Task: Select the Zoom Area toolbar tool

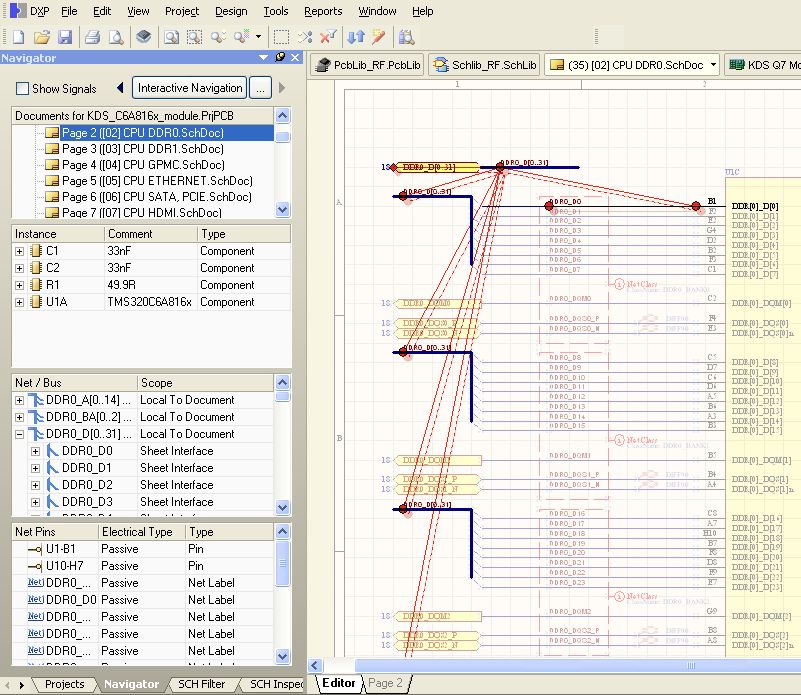Action: [193, 36]
